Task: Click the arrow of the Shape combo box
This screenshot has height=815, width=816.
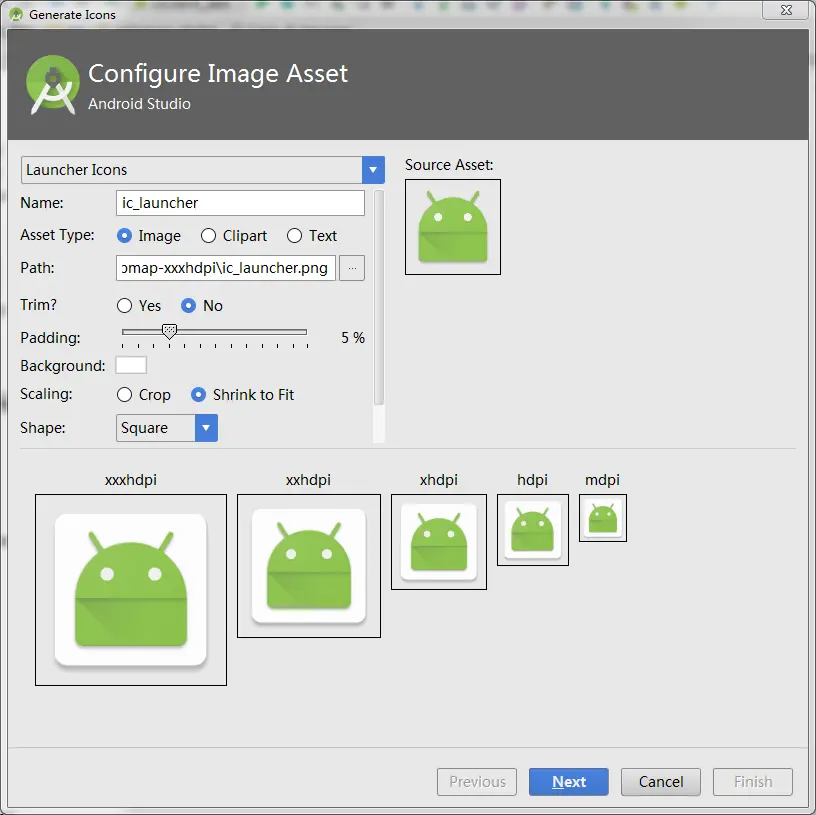Action: [x=206, y=428]
